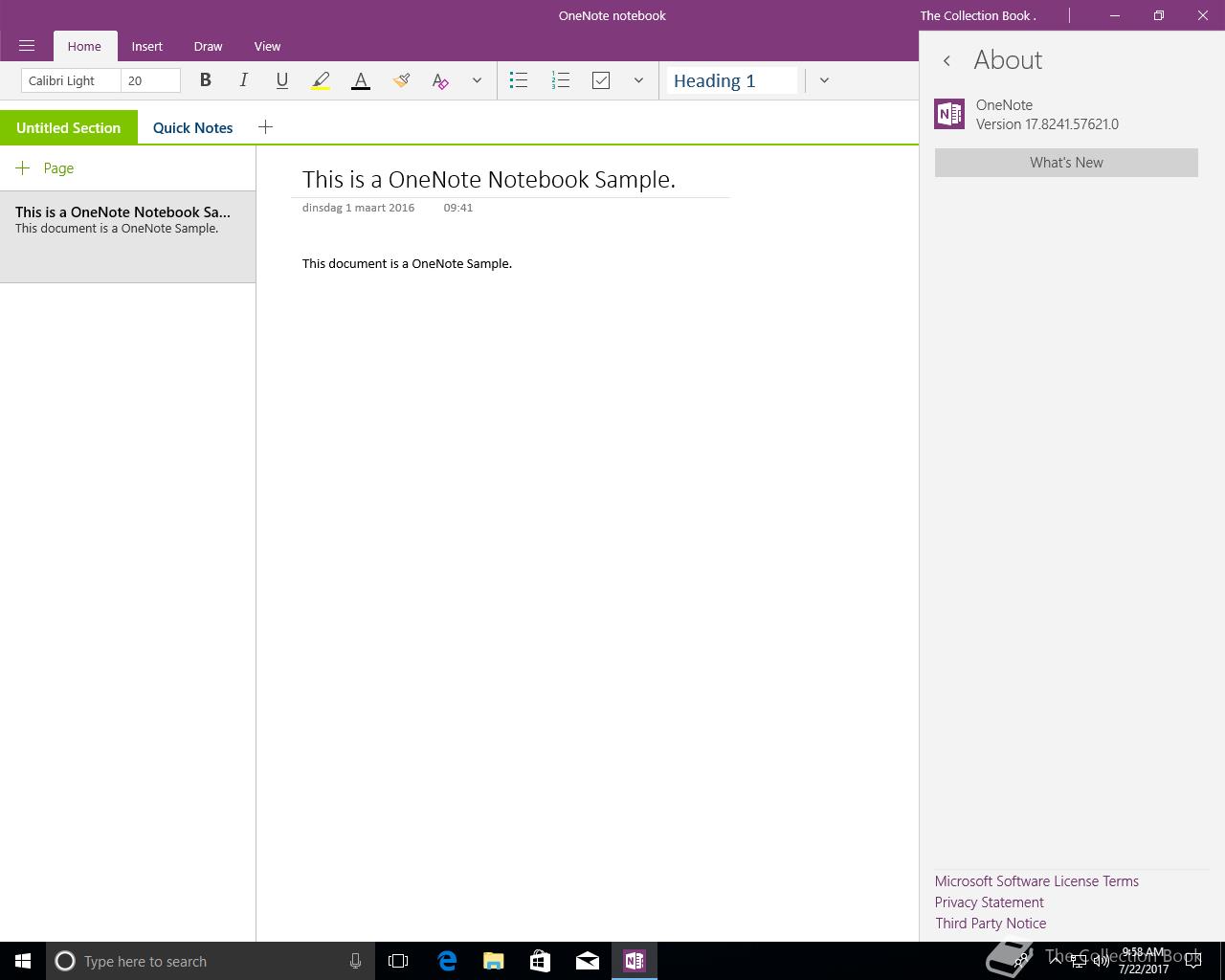The image size is (1225, 980).
Task: Open the styles dropdown beside Heading 1
Action: (824, 80)
